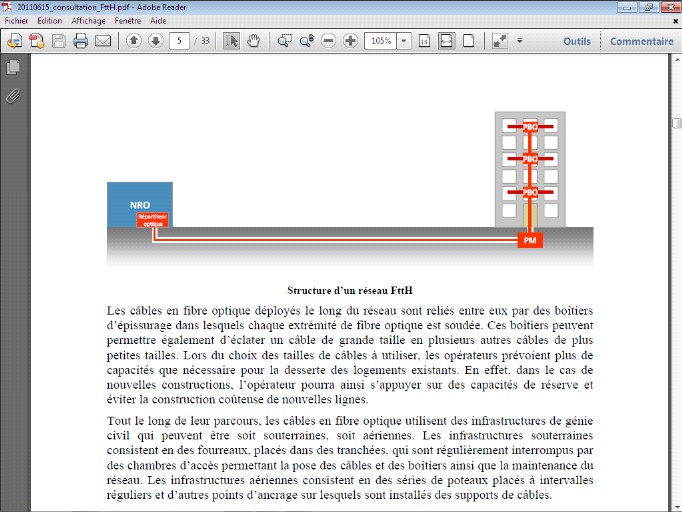Open the Affichage menu

click(88, 21)
